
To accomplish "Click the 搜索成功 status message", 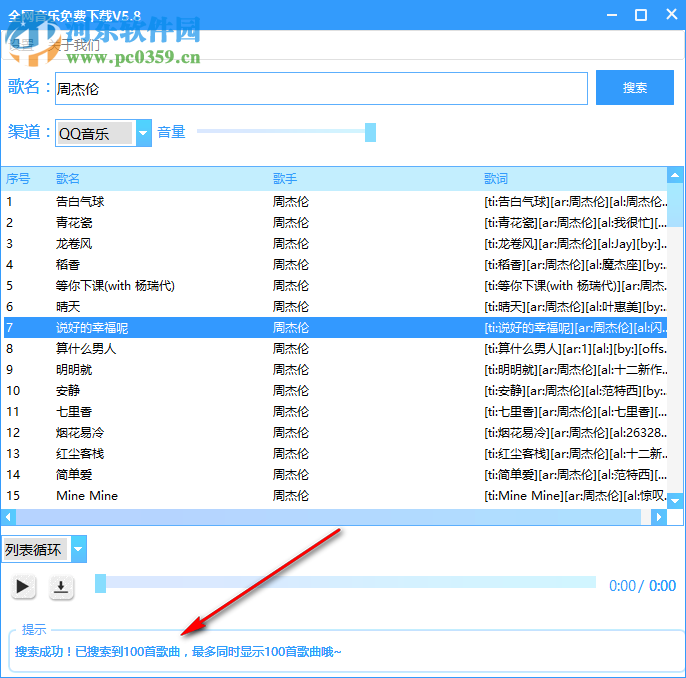I will (x=178, y=652).
